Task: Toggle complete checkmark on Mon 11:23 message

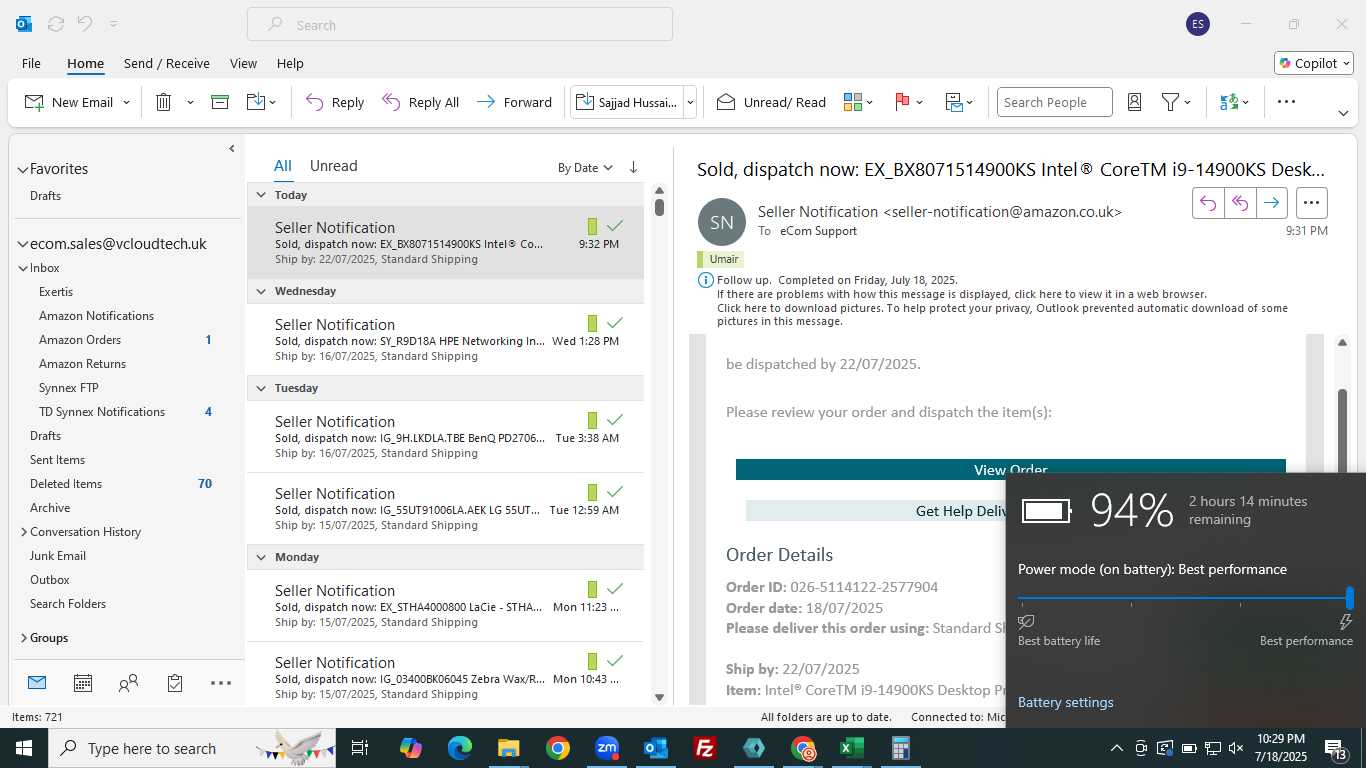Action: (615, 589)
